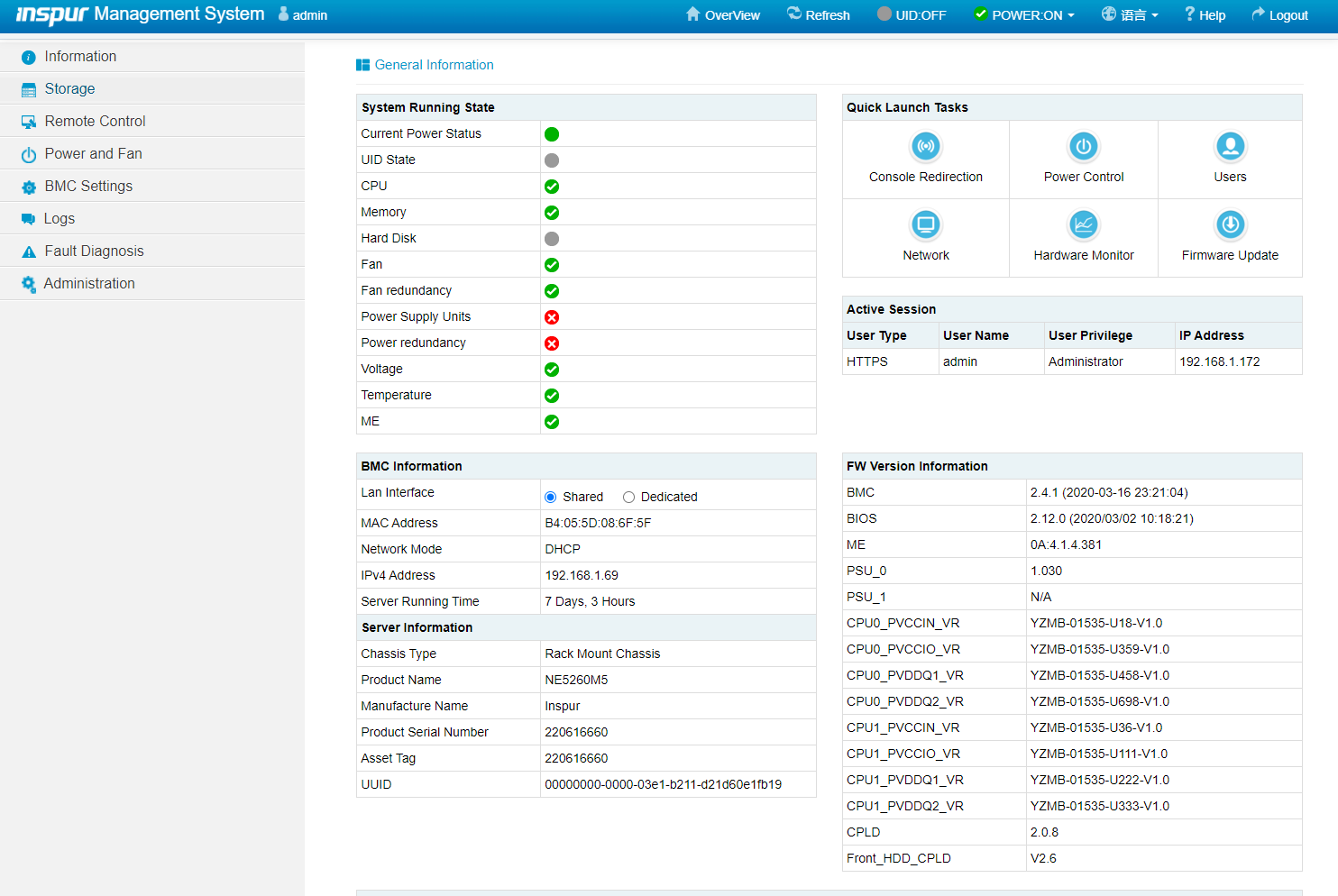Open the Users quick launch icon

(x=1230, y=147)
